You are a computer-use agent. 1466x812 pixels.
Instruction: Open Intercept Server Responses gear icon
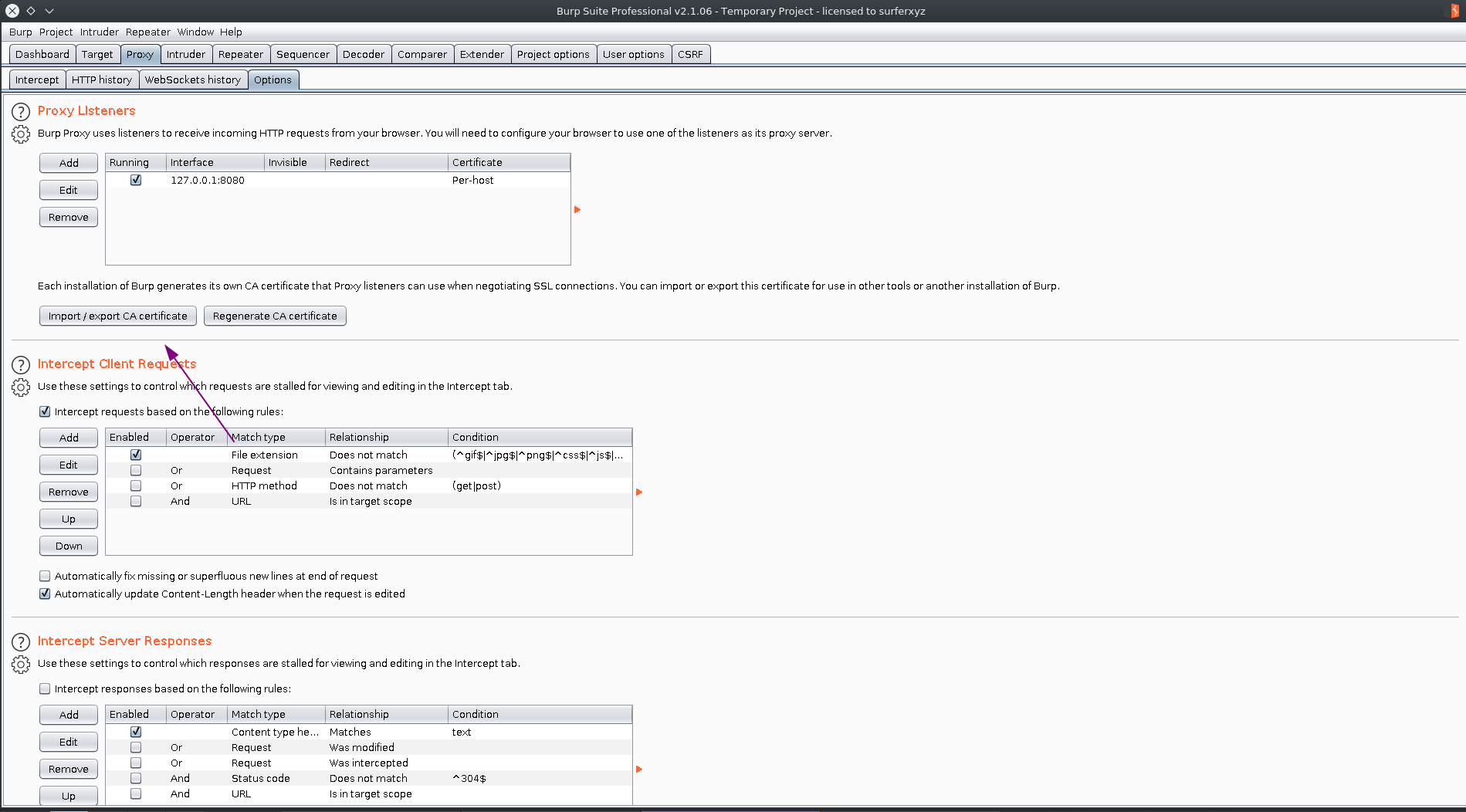(x=21, y=665)
